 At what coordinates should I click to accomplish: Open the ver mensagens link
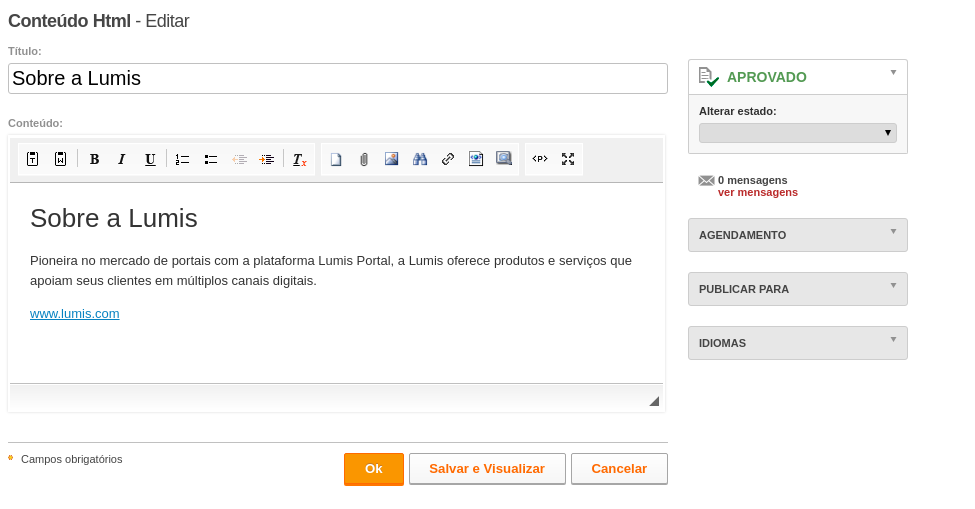coord(757,193)
